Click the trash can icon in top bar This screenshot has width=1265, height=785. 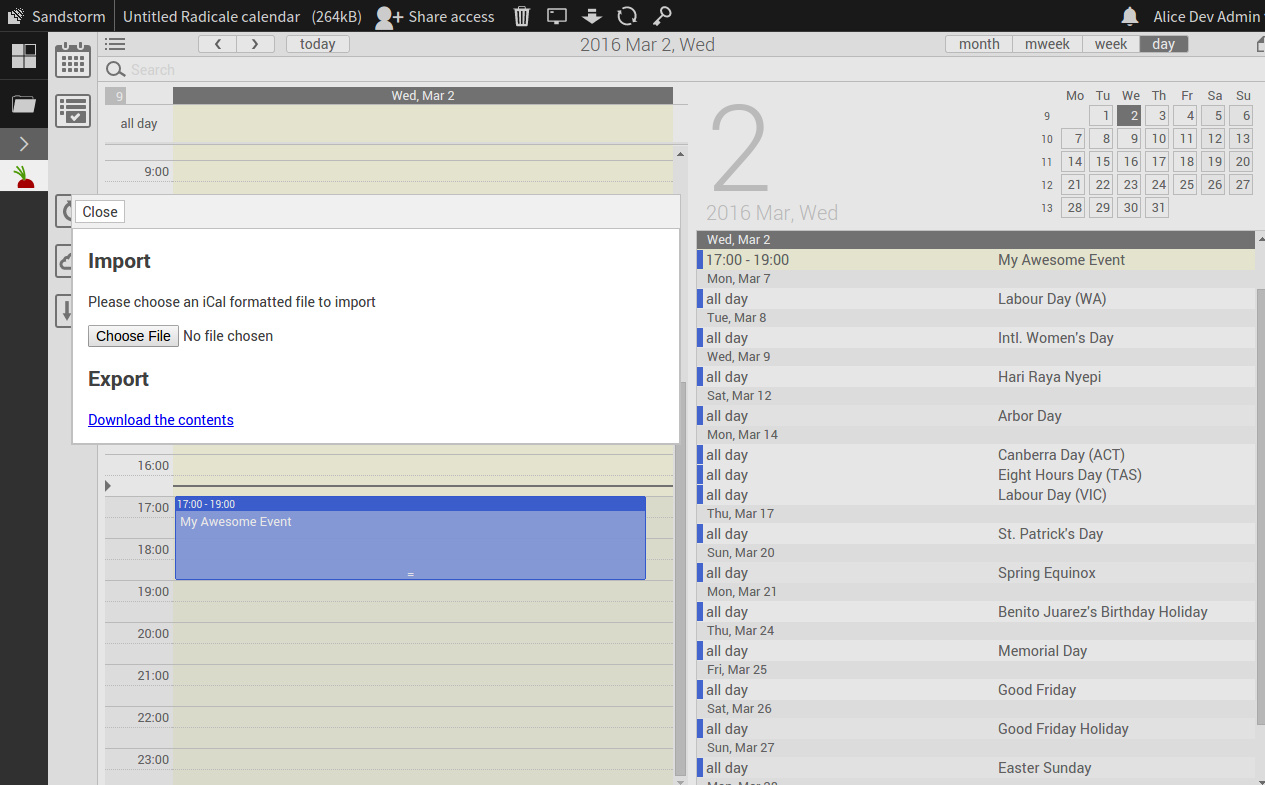coord(522,16)
